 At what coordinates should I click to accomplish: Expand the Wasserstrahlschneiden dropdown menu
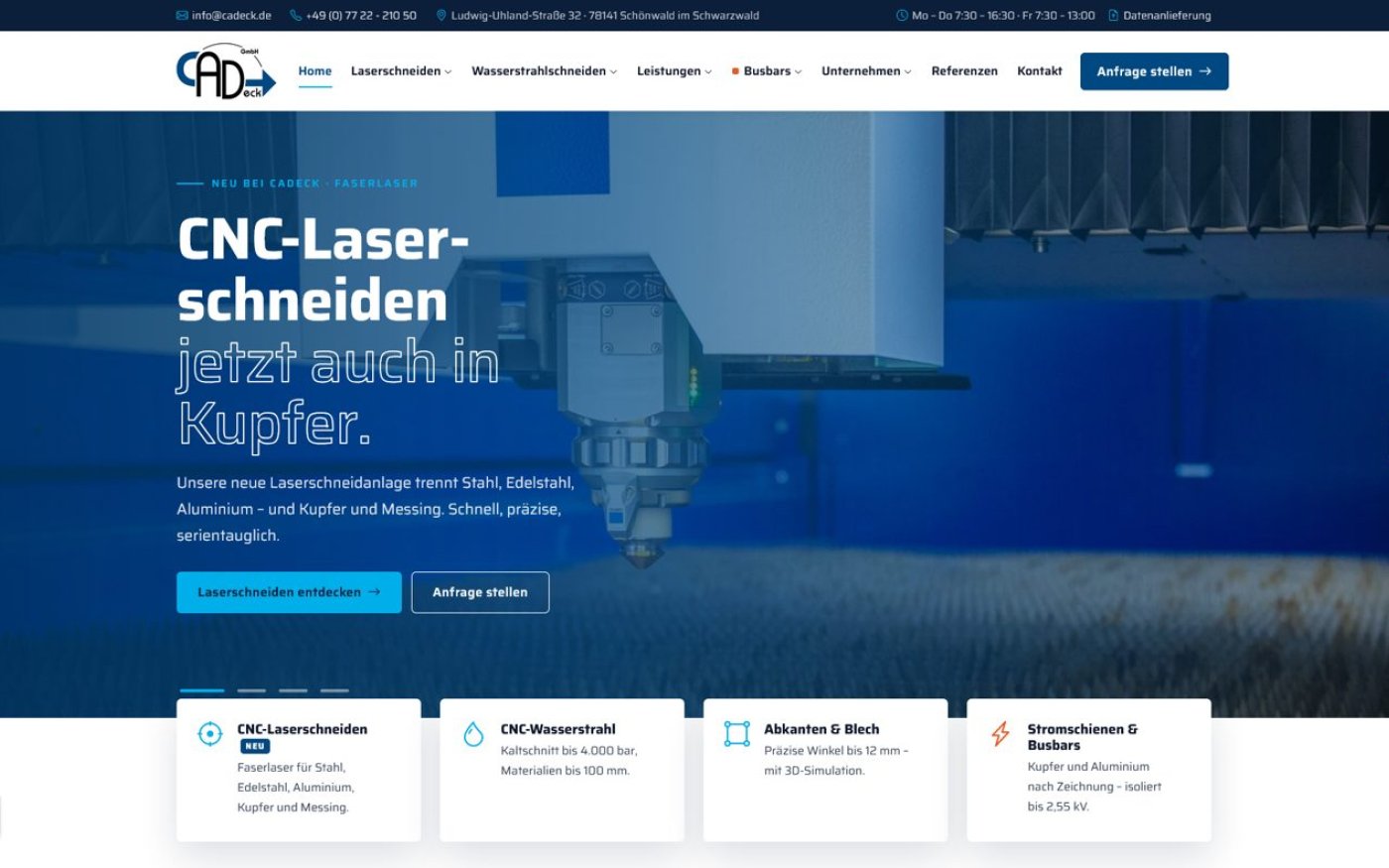tap(544, 71)
